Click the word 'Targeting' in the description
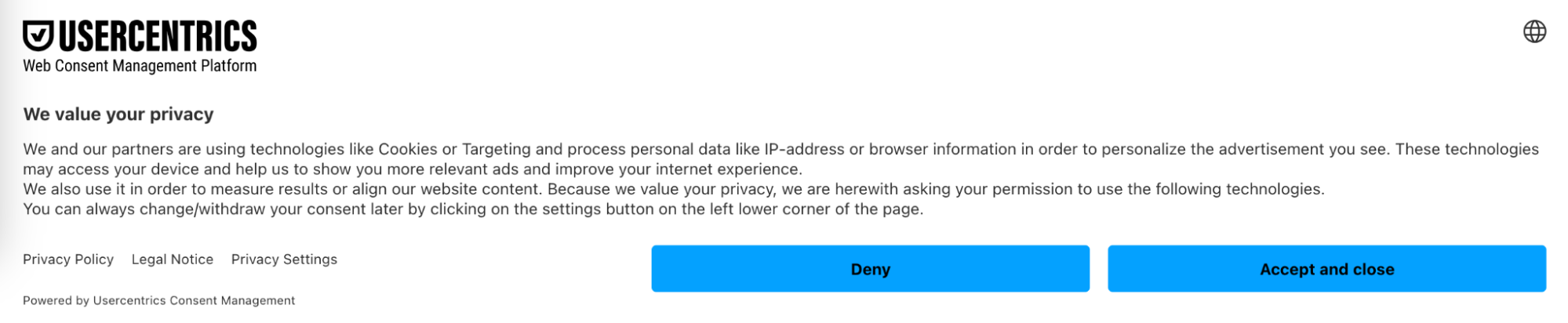Image resolution: width=1568 pixels, height=323 pixels. [x=496, y=149]
